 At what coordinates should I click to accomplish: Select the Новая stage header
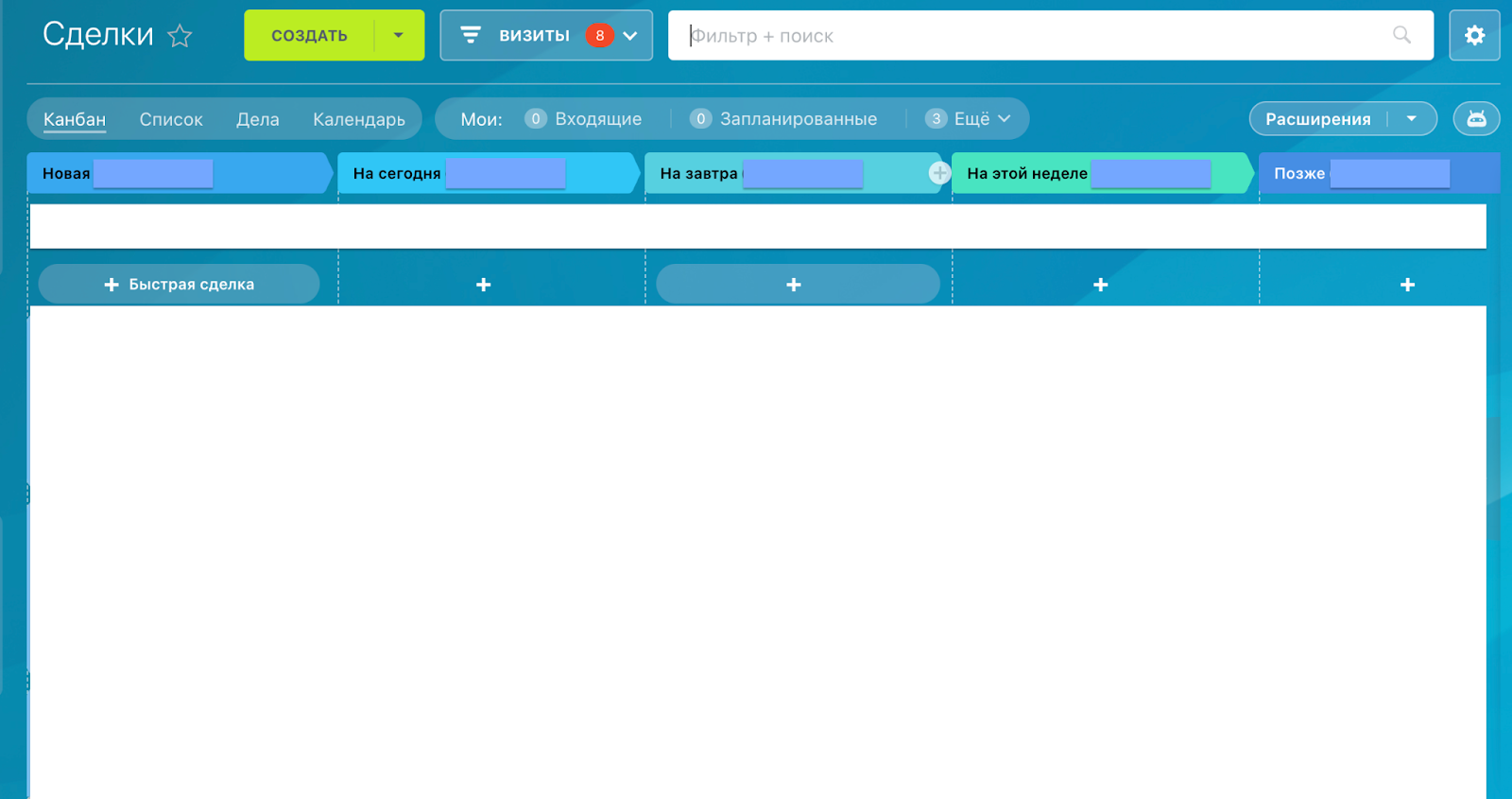tap(180, 173)
